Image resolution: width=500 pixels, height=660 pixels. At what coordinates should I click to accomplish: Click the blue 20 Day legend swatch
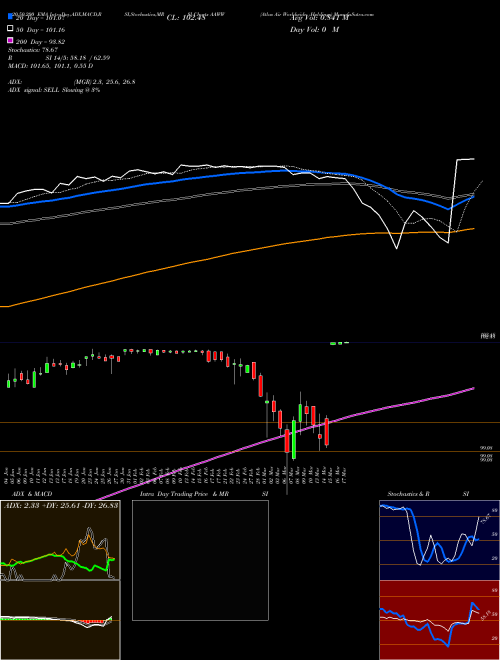click(10, 17)
